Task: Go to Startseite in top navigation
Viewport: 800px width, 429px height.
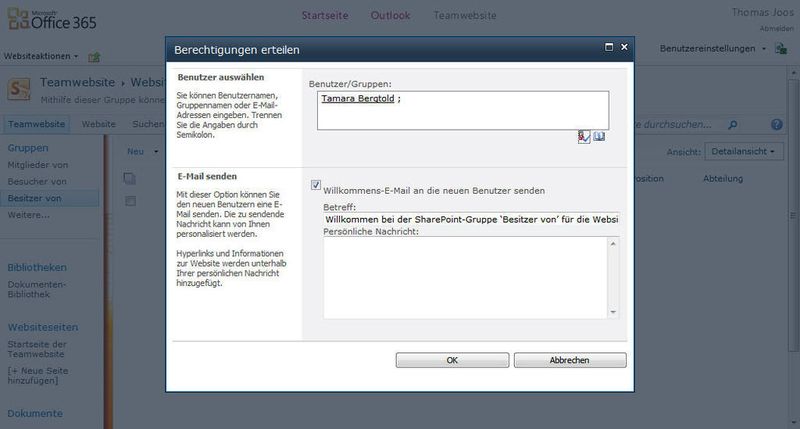Action: click(x=325, y=15)
